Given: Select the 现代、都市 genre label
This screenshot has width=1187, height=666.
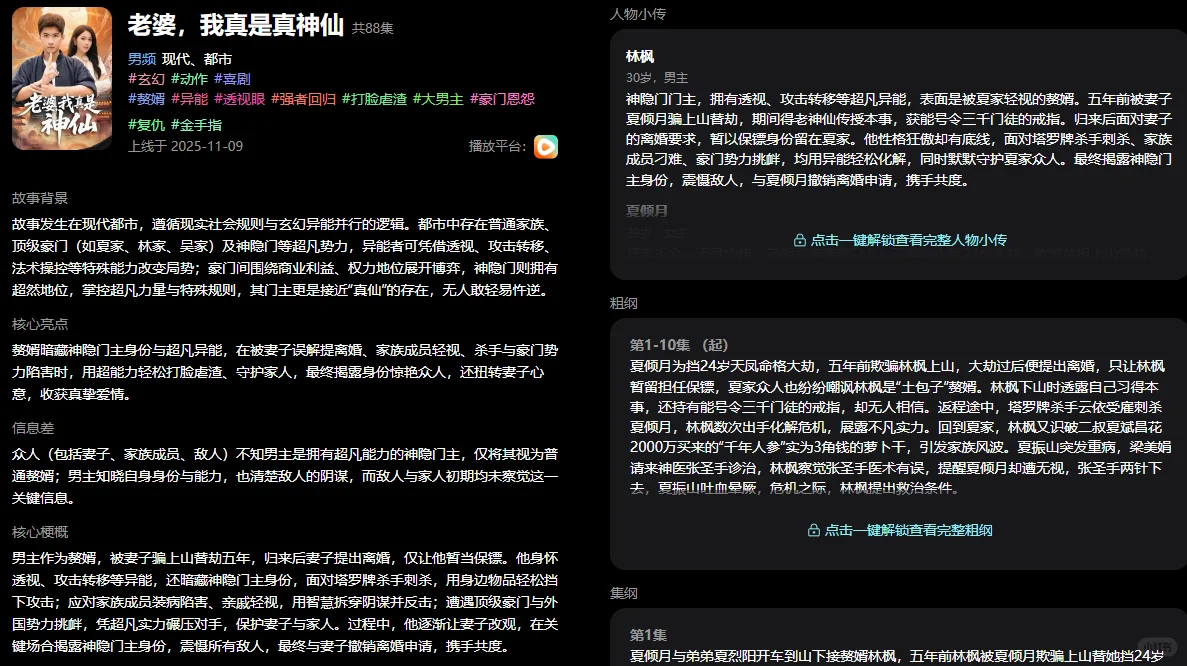Looking at the screenshot, I should click(x=197, y=58).
